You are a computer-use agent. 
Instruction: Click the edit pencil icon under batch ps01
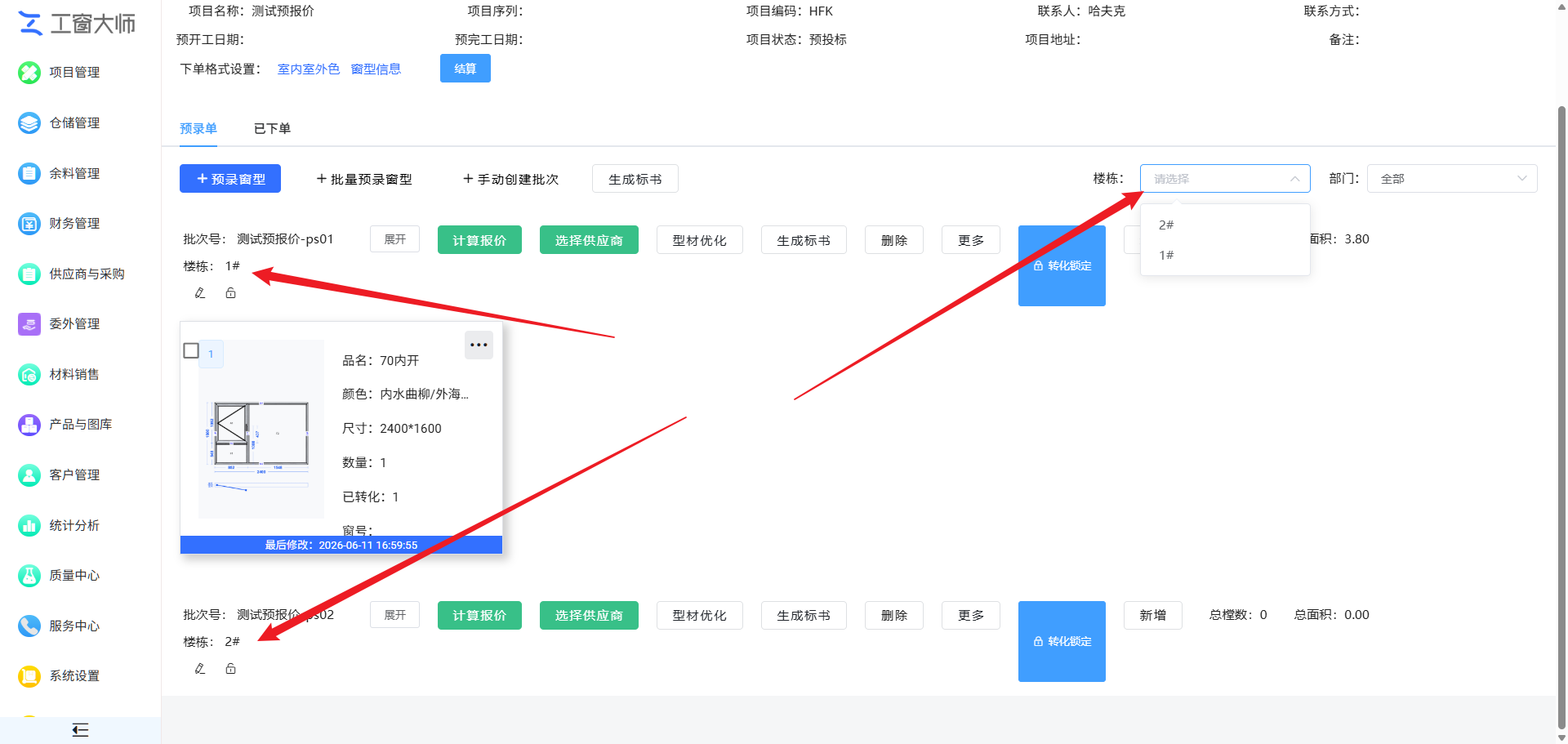pos(200,293)
